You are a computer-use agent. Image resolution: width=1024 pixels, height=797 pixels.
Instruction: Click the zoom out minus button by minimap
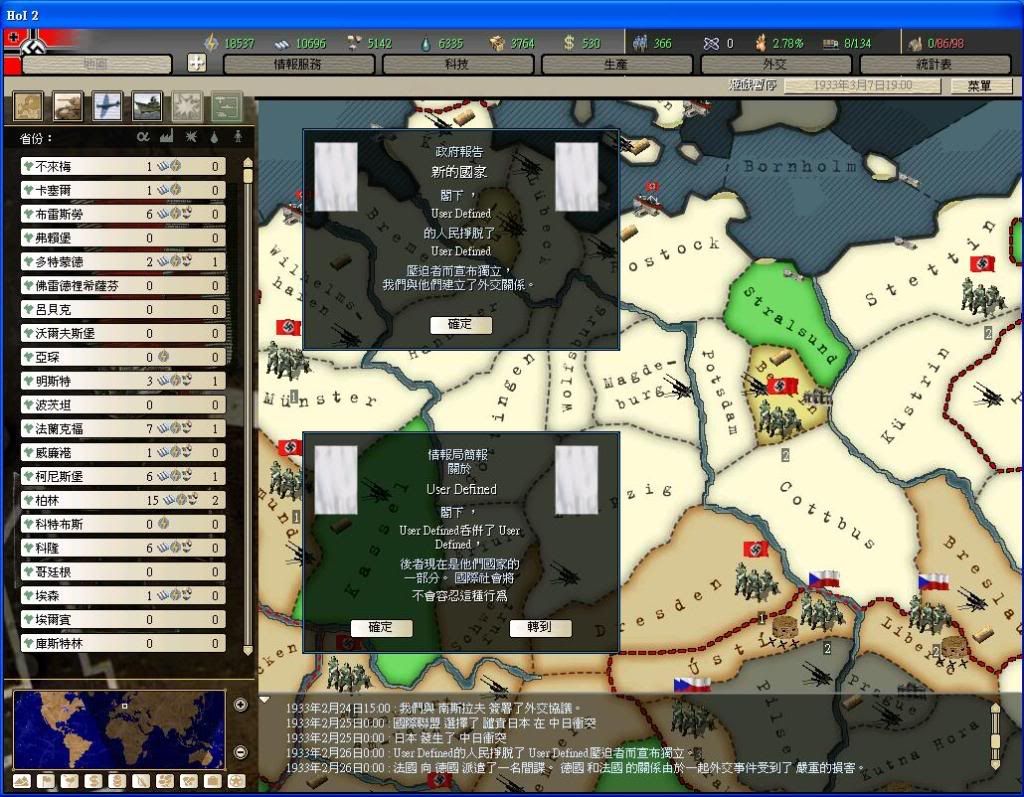(240, 752)
